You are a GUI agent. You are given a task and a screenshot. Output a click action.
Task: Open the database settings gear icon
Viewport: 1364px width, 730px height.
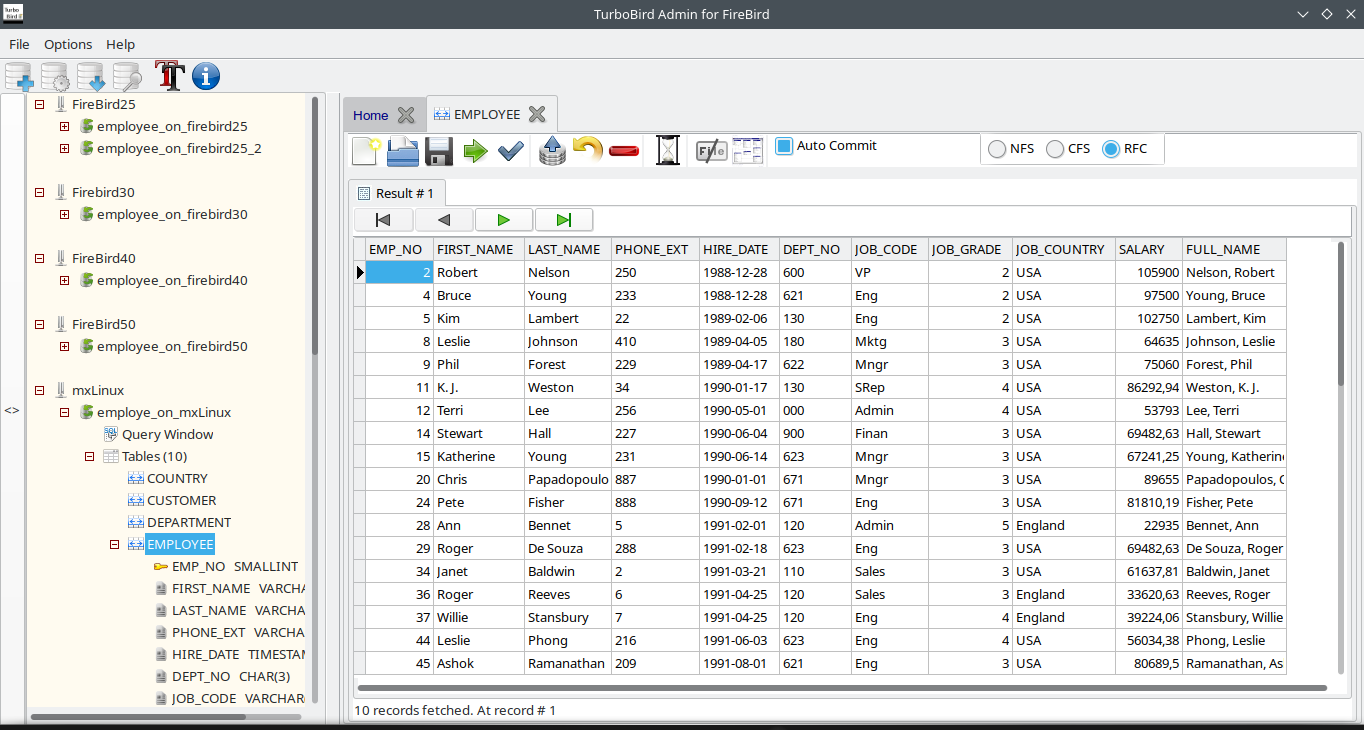click(x=54, y=76)
